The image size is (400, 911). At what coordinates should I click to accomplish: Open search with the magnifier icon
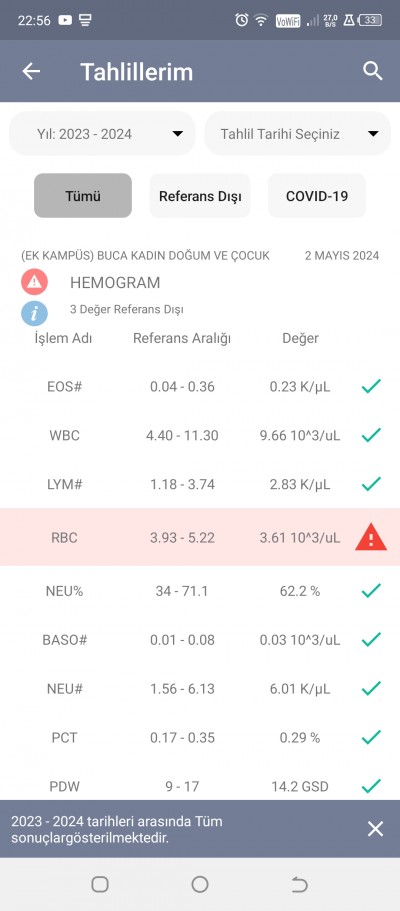point(373,71)
